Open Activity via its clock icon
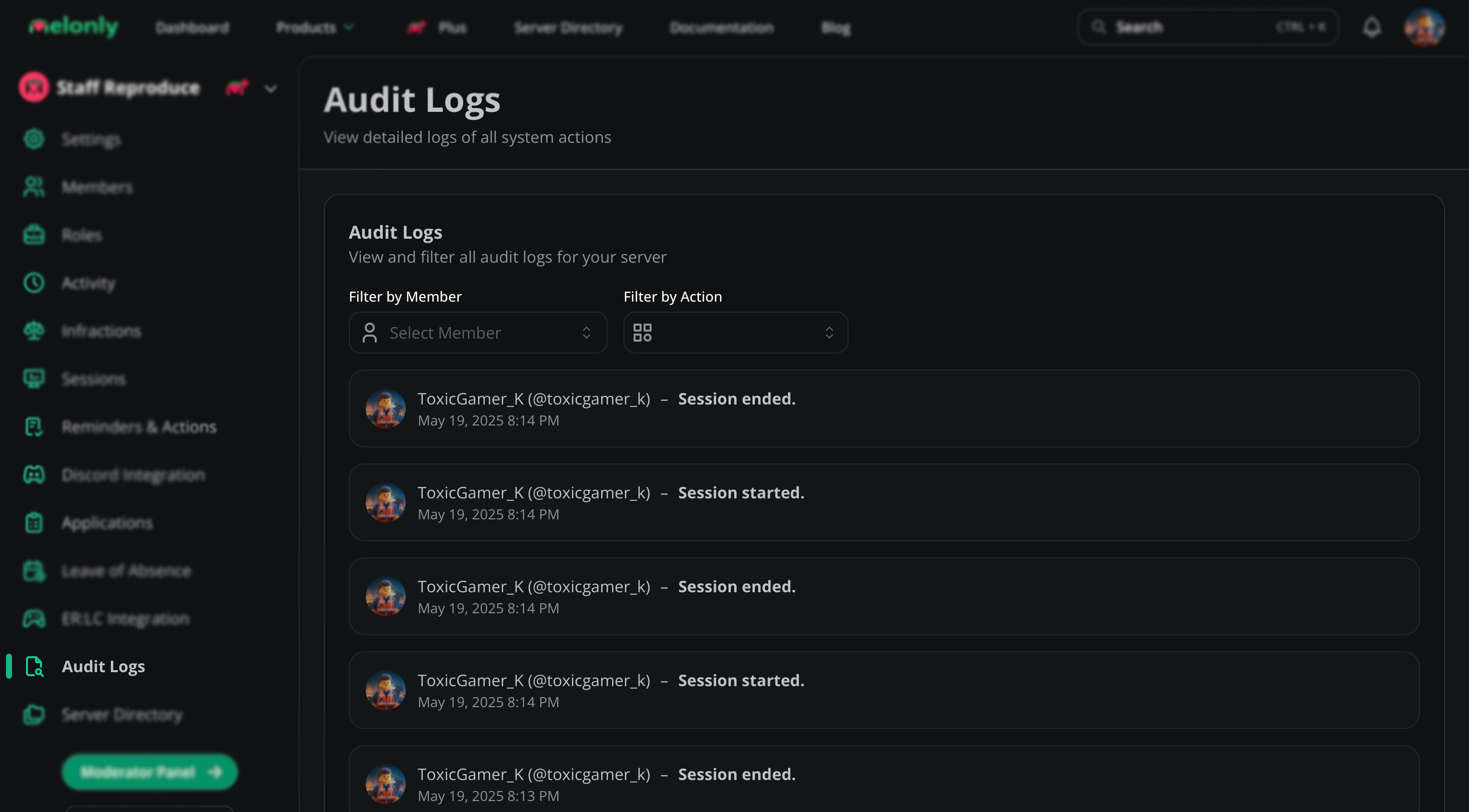The height and width of the screenshot is (812, 1469). 34,283
